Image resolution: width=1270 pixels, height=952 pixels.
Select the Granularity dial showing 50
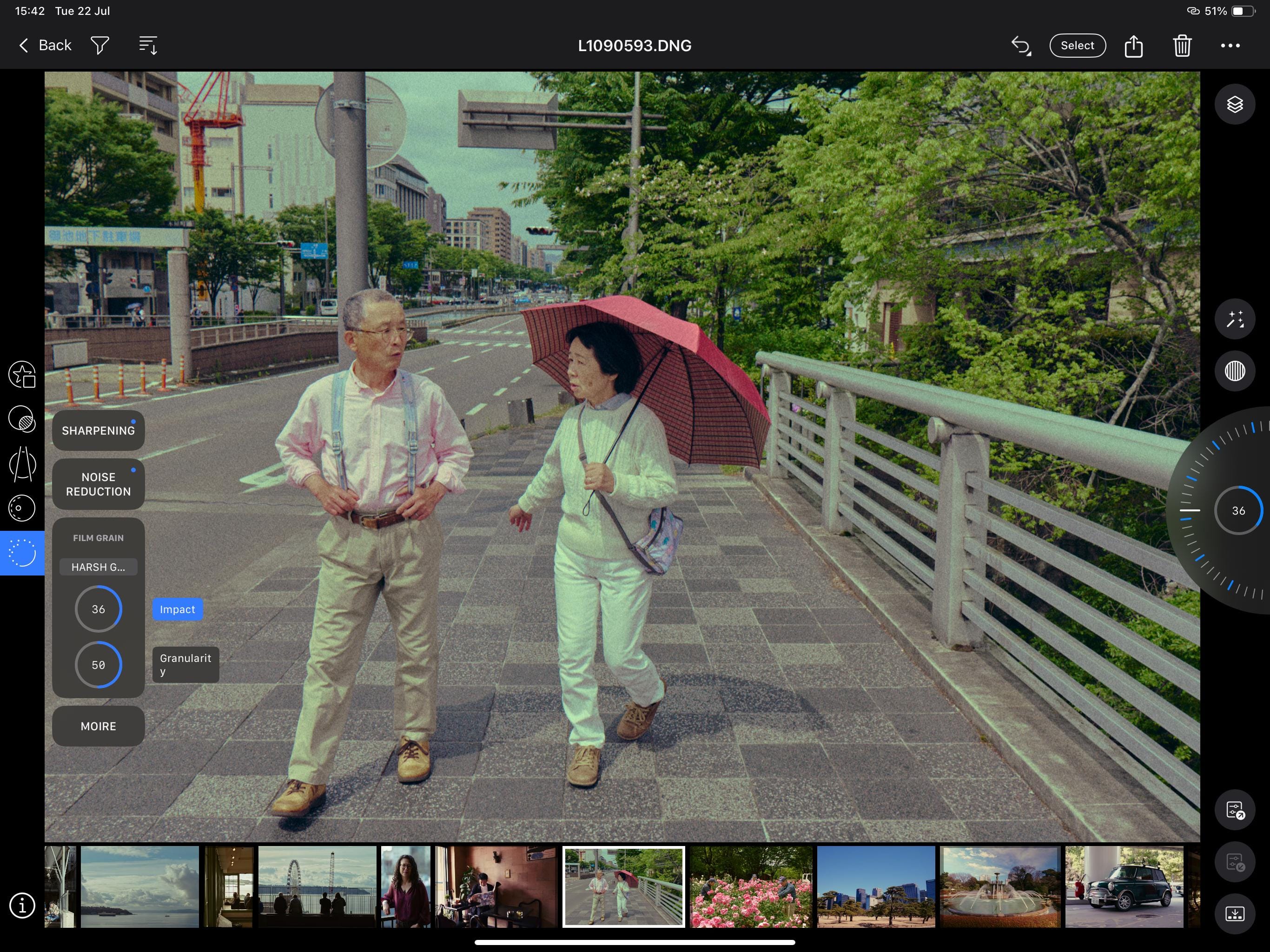[x=98, y=665]
